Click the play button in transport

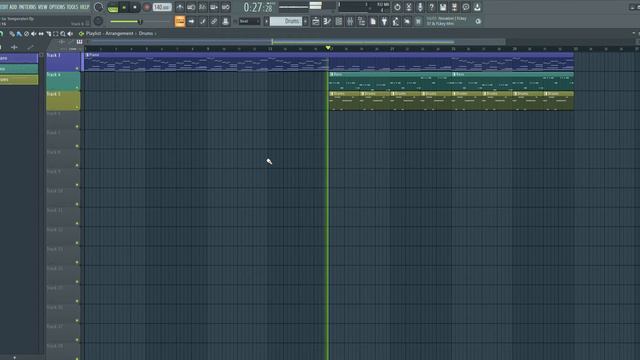[124, 7]
